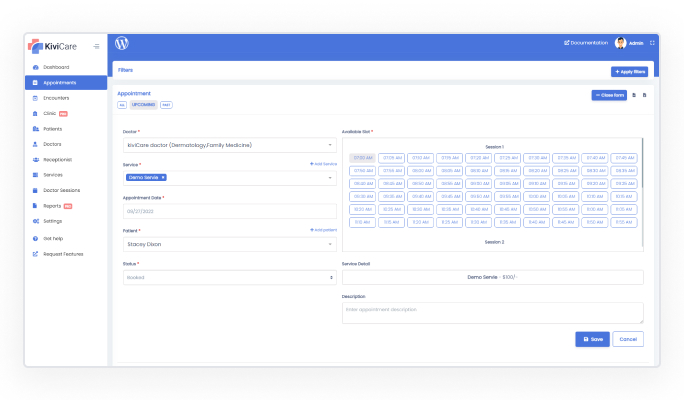Click Reports file icon in sidebar
Viewport: 684px width, 400px height.
(x=35, y=206)
